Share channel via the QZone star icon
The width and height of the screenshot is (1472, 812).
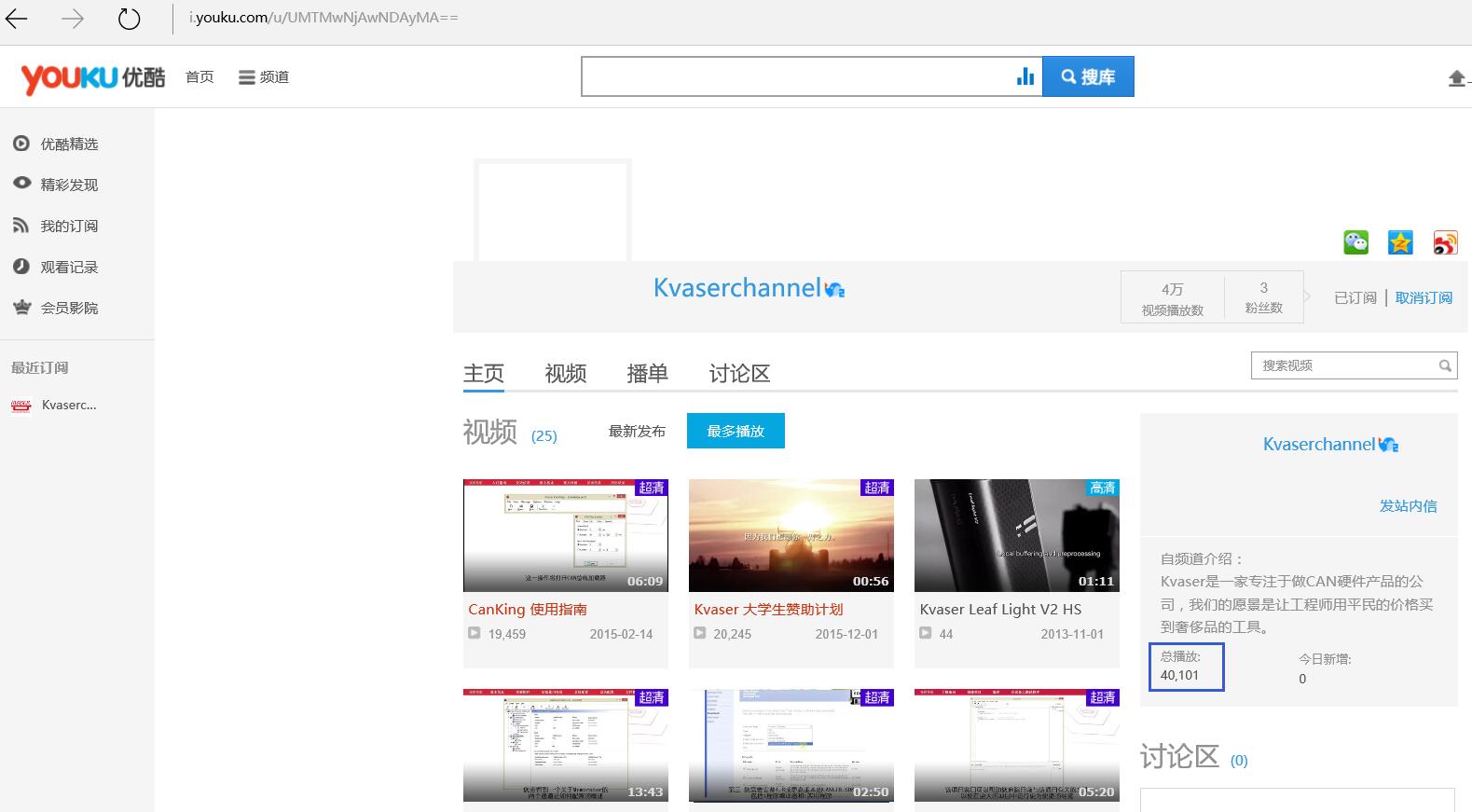[x=1400, y=242]
